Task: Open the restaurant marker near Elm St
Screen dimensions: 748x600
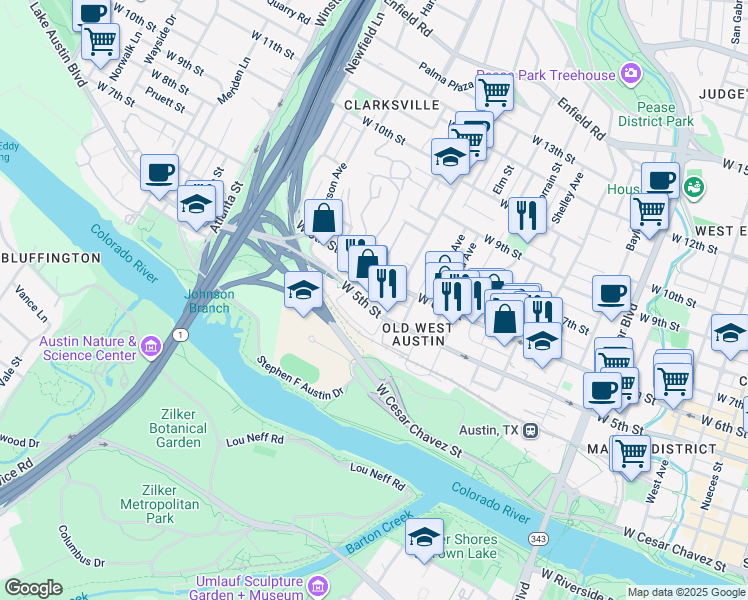Action: click(x=527, y=219)
